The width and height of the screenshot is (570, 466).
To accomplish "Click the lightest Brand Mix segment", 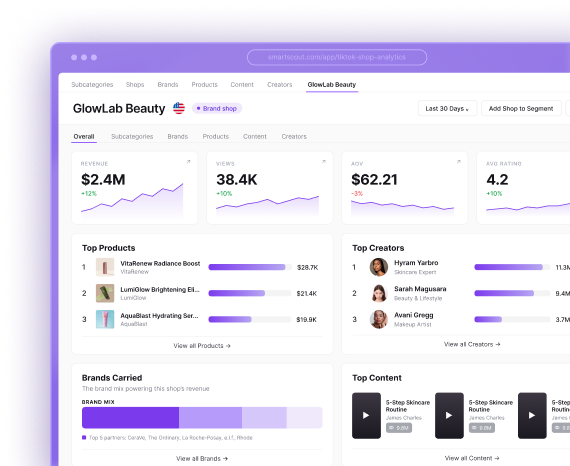I will [x=305, y=418].
